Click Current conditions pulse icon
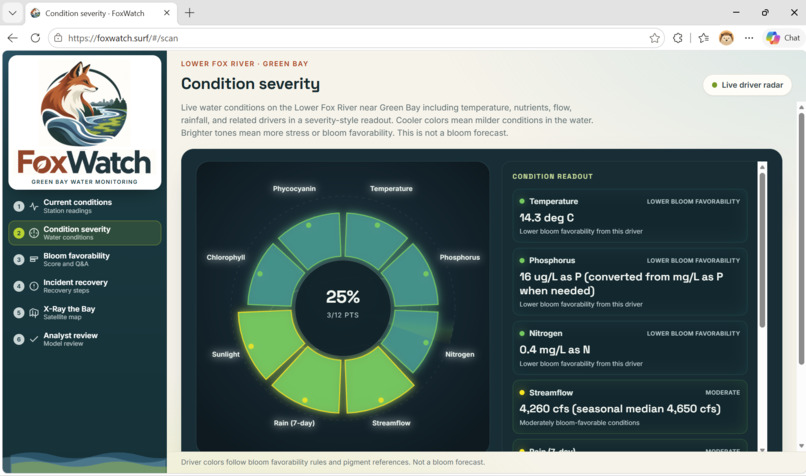This screenshot has width=806, height=476. tap(34, 207)
